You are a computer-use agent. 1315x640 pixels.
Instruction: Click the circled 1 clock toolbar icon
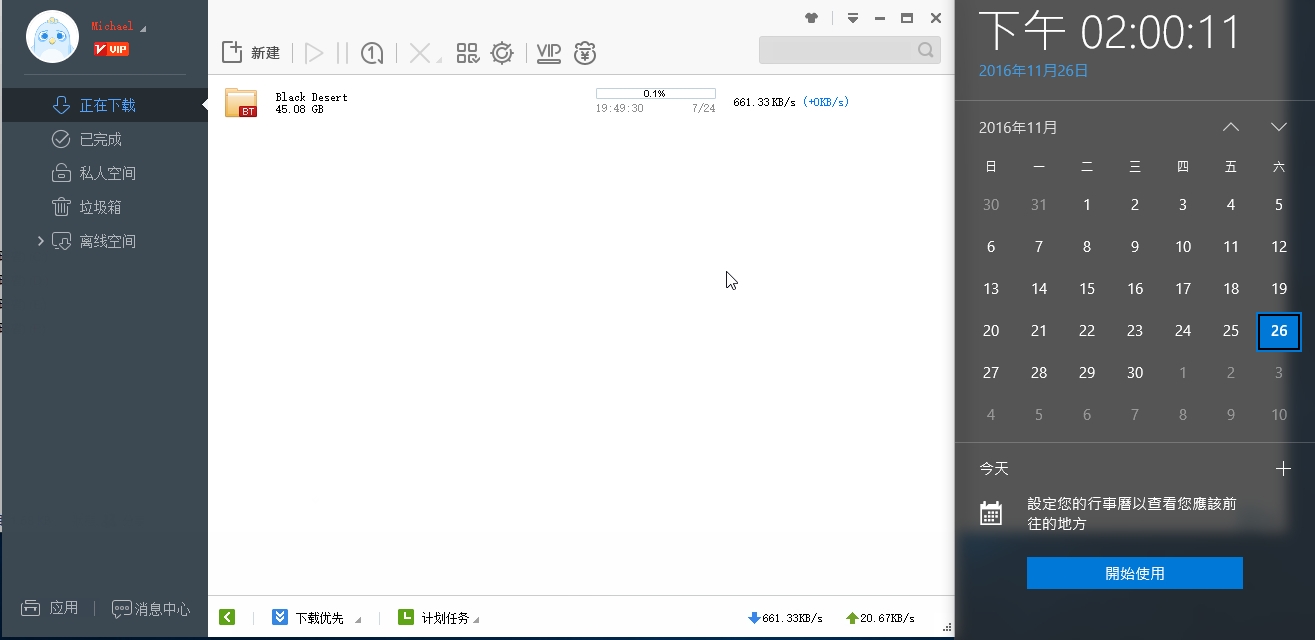click(372, 53)
